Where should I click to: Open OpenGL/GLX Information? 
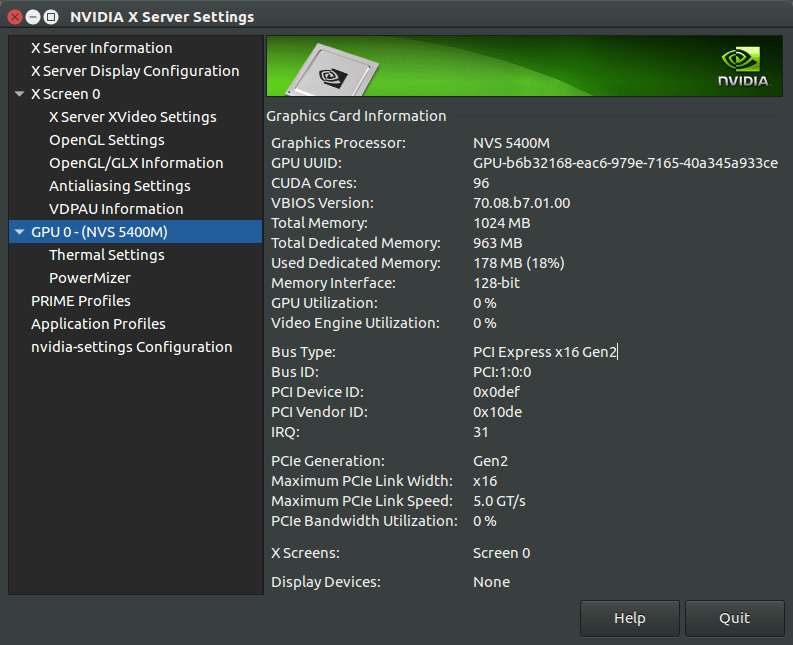tap(136, 163)
